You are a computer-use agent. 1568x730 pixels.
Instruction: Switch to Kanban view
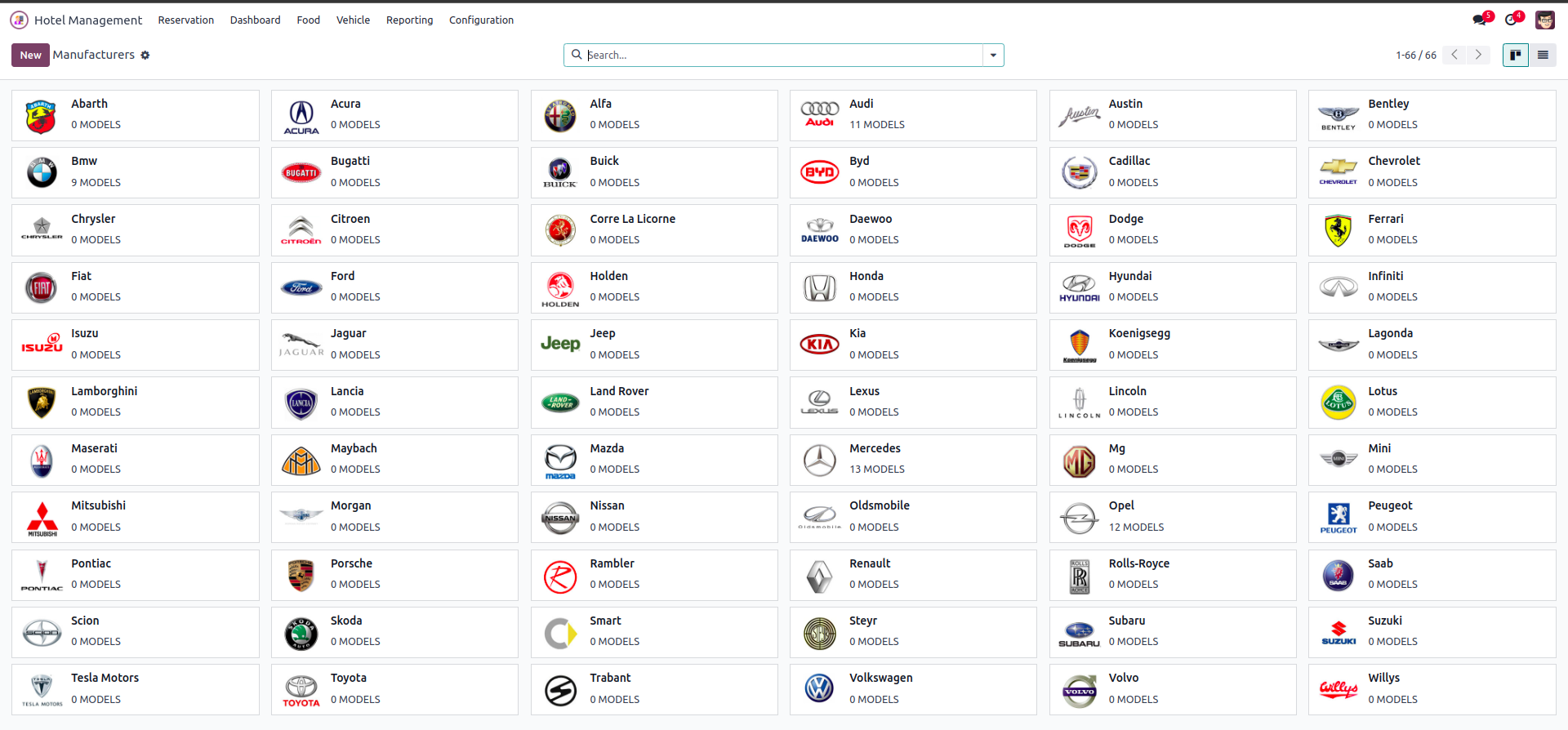(1516, 55)
